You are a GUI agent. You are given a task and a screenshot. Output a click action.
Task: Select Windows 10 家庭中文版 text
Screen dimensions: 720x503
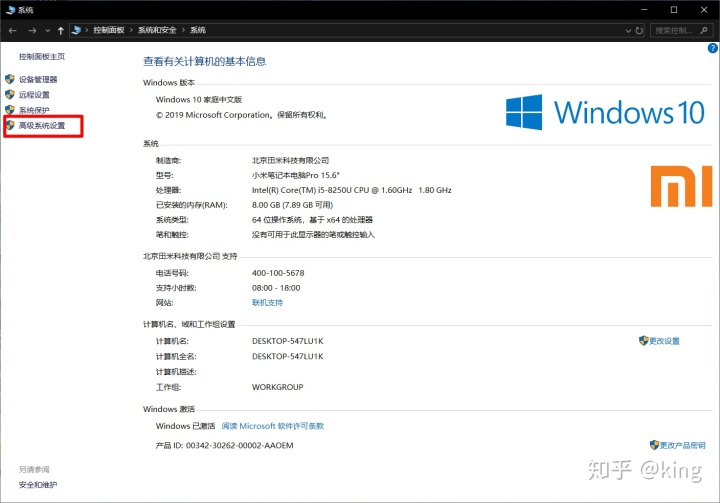[199, 99]
